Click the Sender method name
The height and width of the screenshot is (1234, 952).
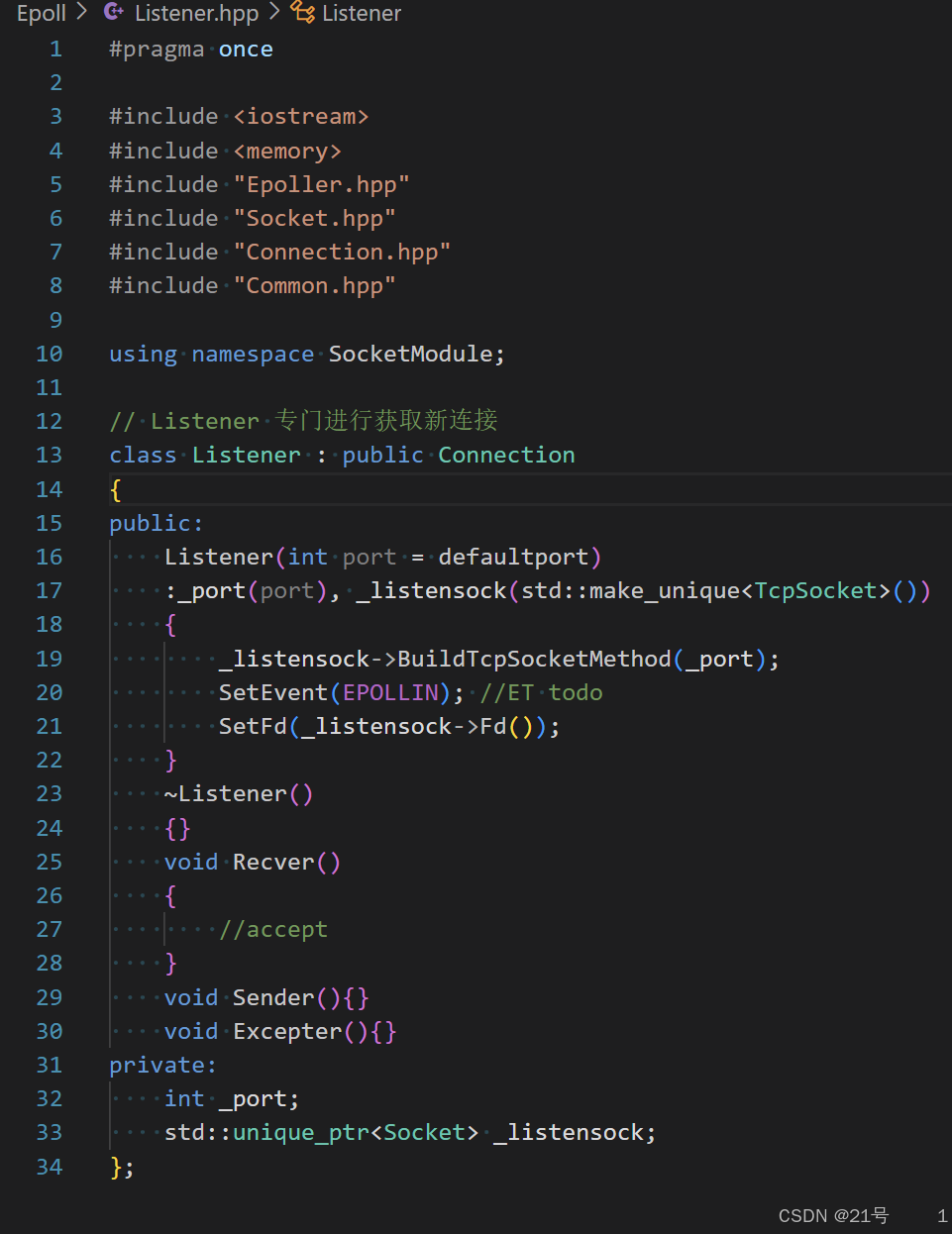click(273, 997)
